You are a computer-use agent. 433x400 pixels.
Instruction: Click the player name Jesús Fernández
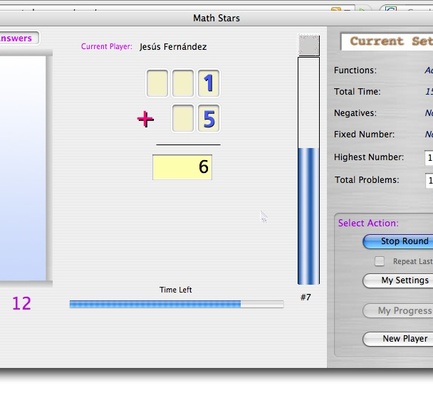(173, 47)
